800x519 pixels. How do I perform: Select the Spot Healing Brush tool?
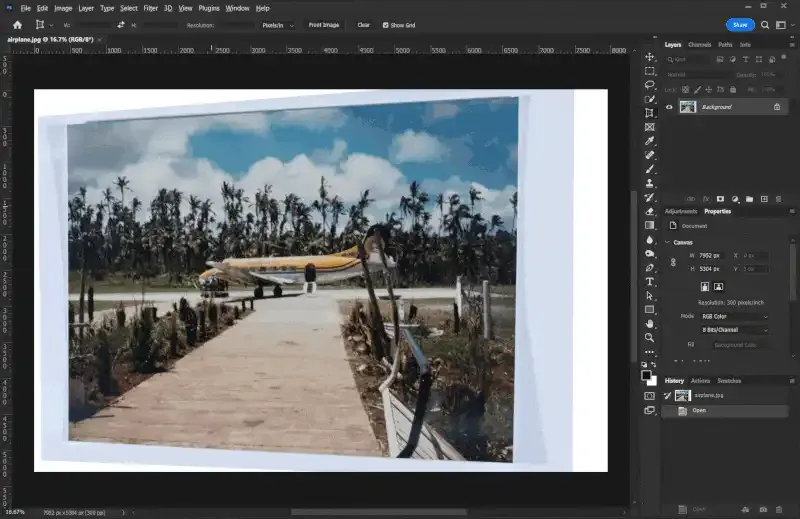point(649,155)
